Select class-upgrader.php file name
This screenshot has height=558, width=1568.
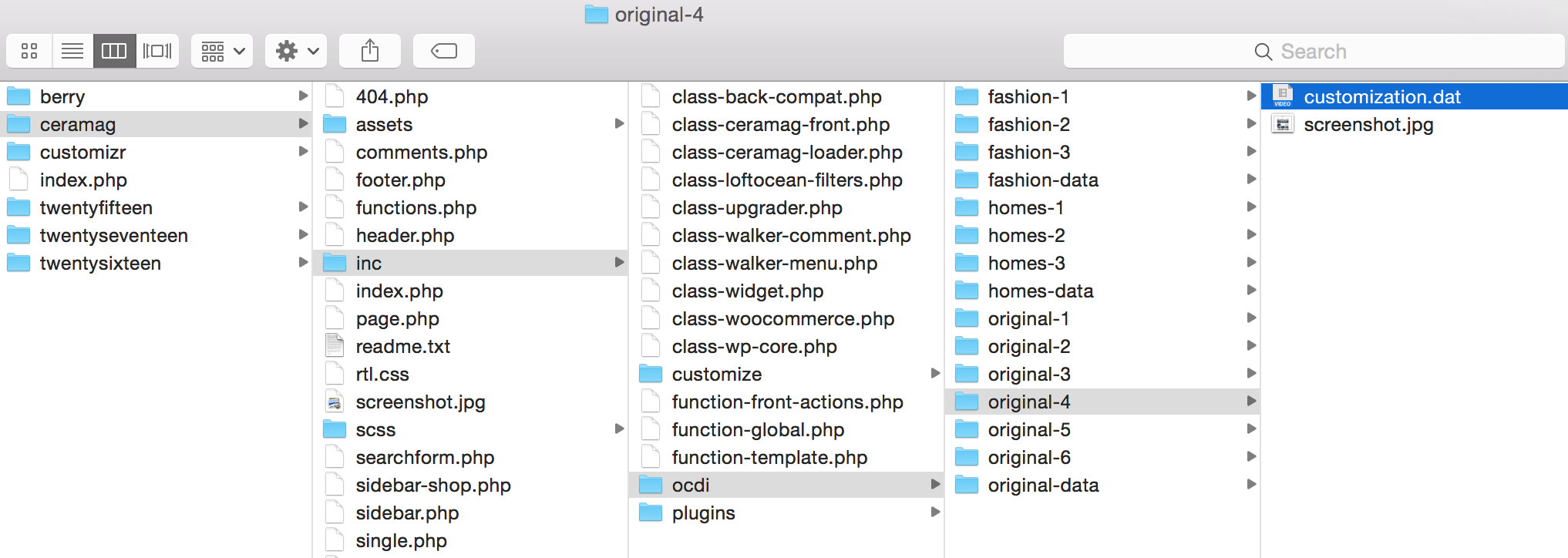(757, 207)
